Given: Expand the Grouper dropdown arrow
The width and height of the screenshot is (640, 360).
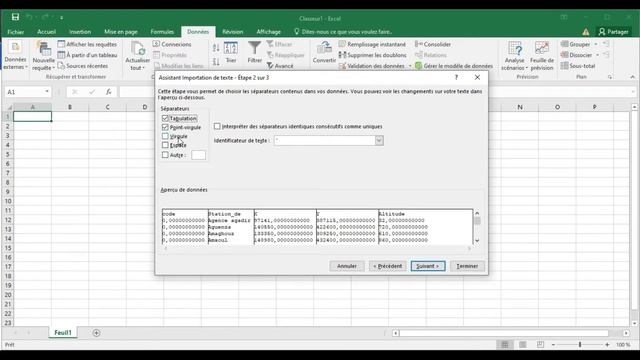Looking at the screenshot, I should pos(596,44).
